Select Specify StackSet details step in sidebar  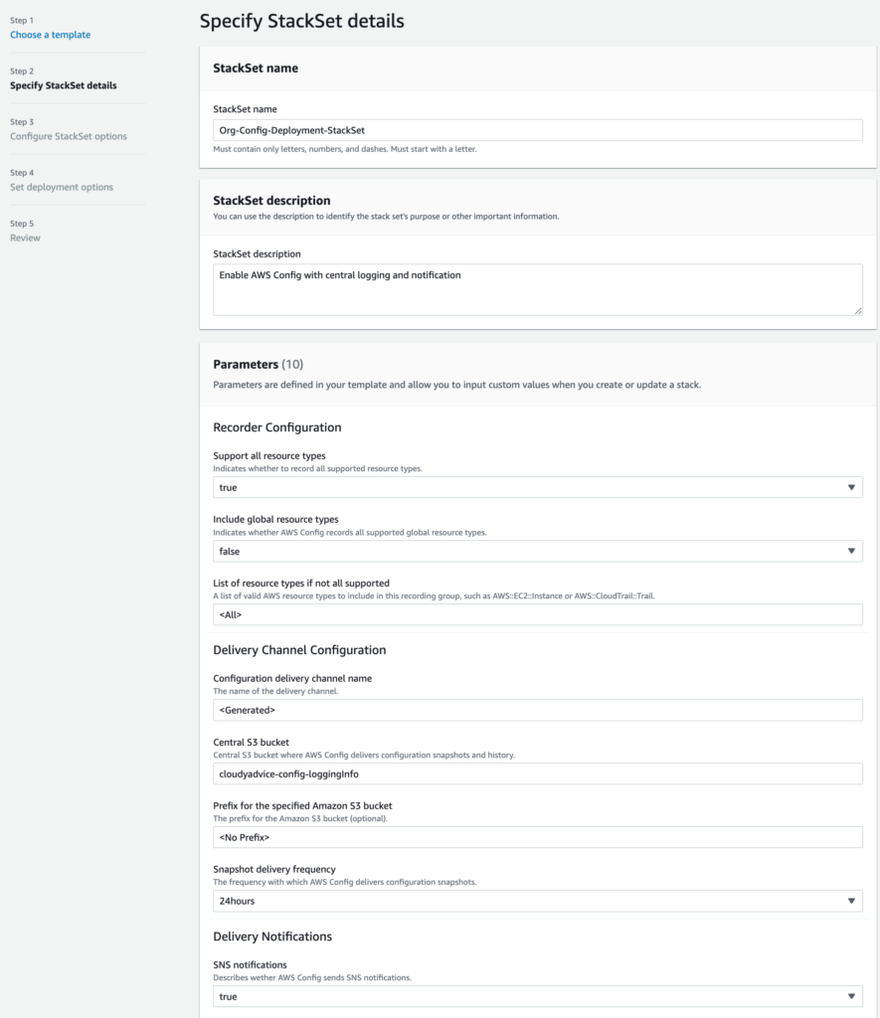pyautogui.click(x=63, y=86)
